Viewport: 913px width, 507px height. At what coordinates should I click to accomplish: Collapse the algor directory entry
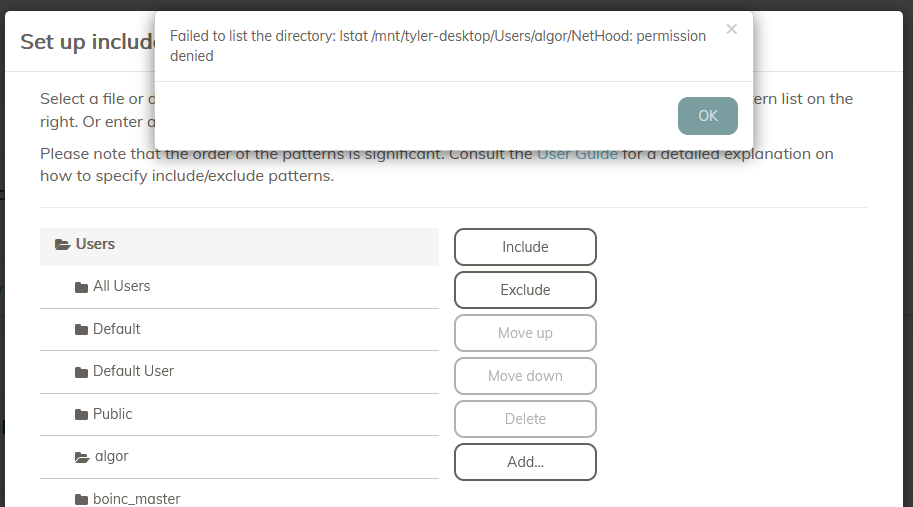[110, 456]
